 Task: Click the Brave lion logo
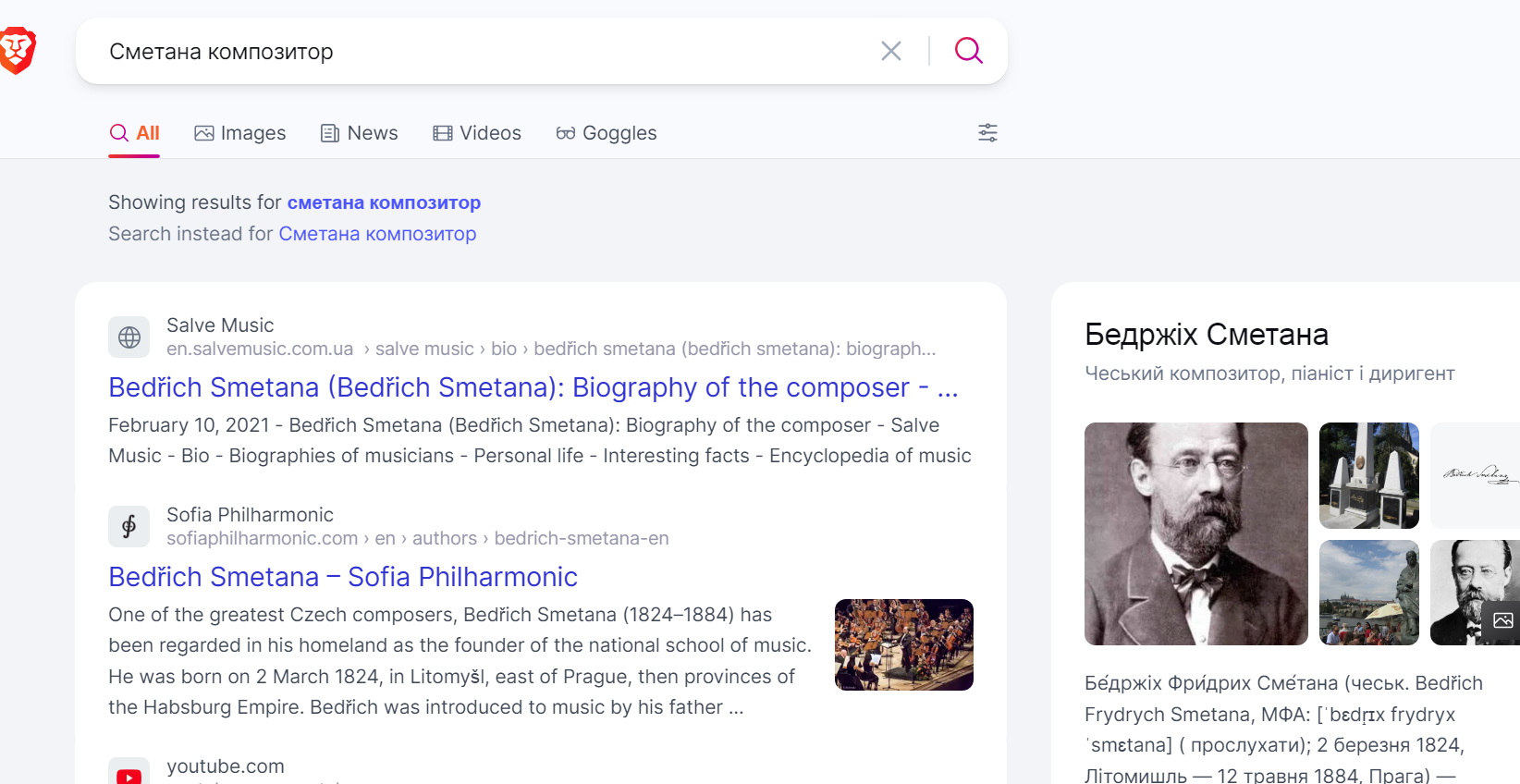(17, 50)
